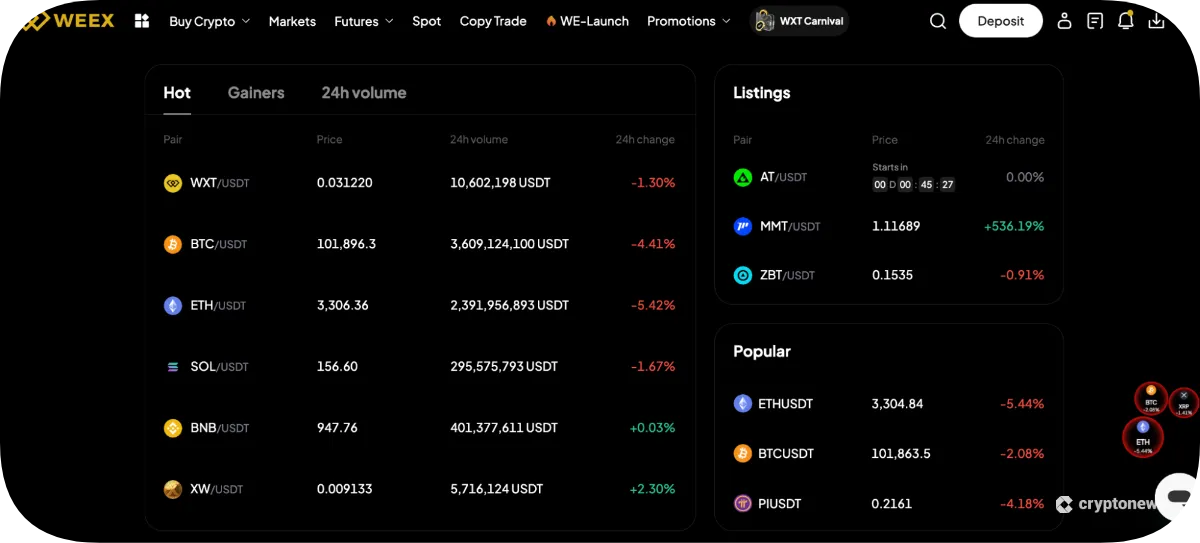Select the MMT/USDT listing row
The height and width of the screenshot is (543, 1200).
(x=888, y=226)
